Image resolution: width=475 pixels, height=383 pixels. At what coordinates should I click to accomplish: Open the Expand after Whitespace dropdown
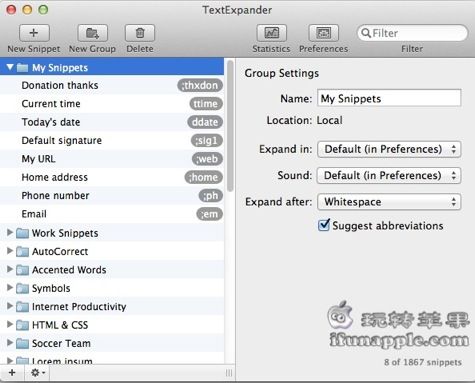click(x=389, y=202)
